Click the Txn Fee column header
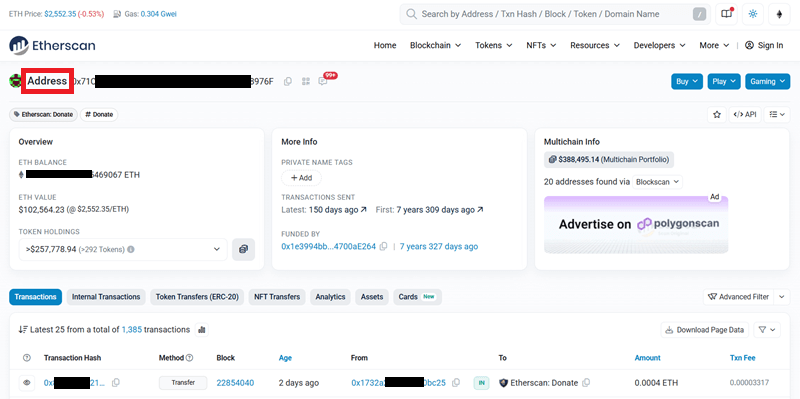 [742, 358]
